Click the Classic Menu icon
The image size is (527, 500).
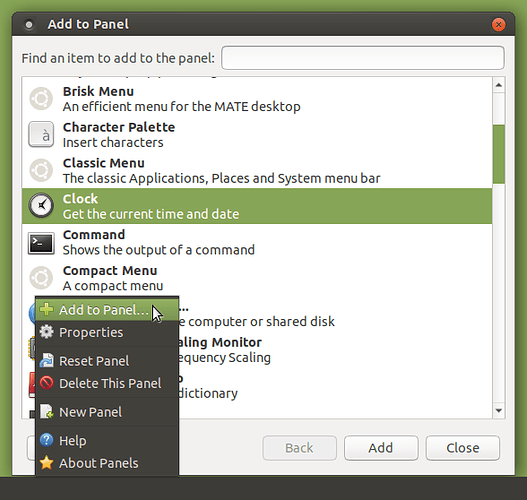pyautogui.click(x=41, y=170)
